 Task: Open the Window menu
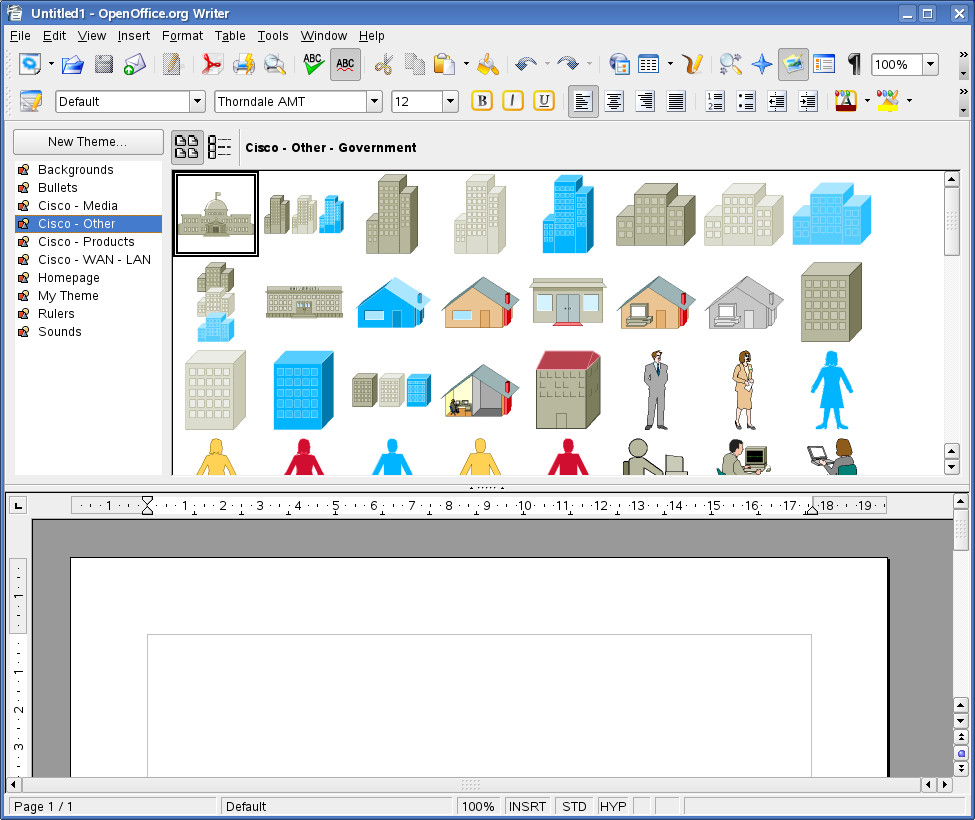point(323,35)
